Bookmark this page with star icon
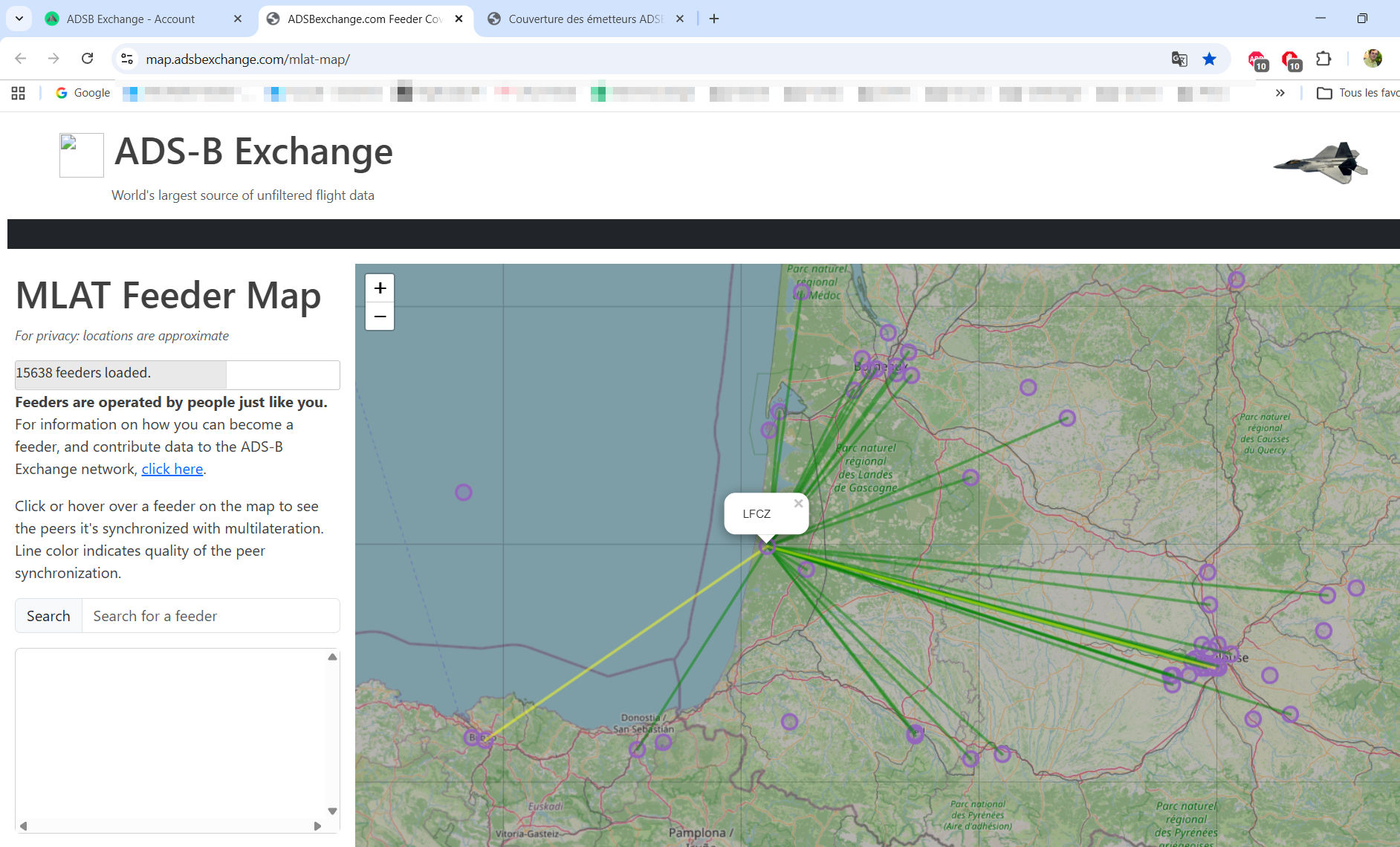The width and height of the screenshot is (1400, 847). coord(1210,59)
